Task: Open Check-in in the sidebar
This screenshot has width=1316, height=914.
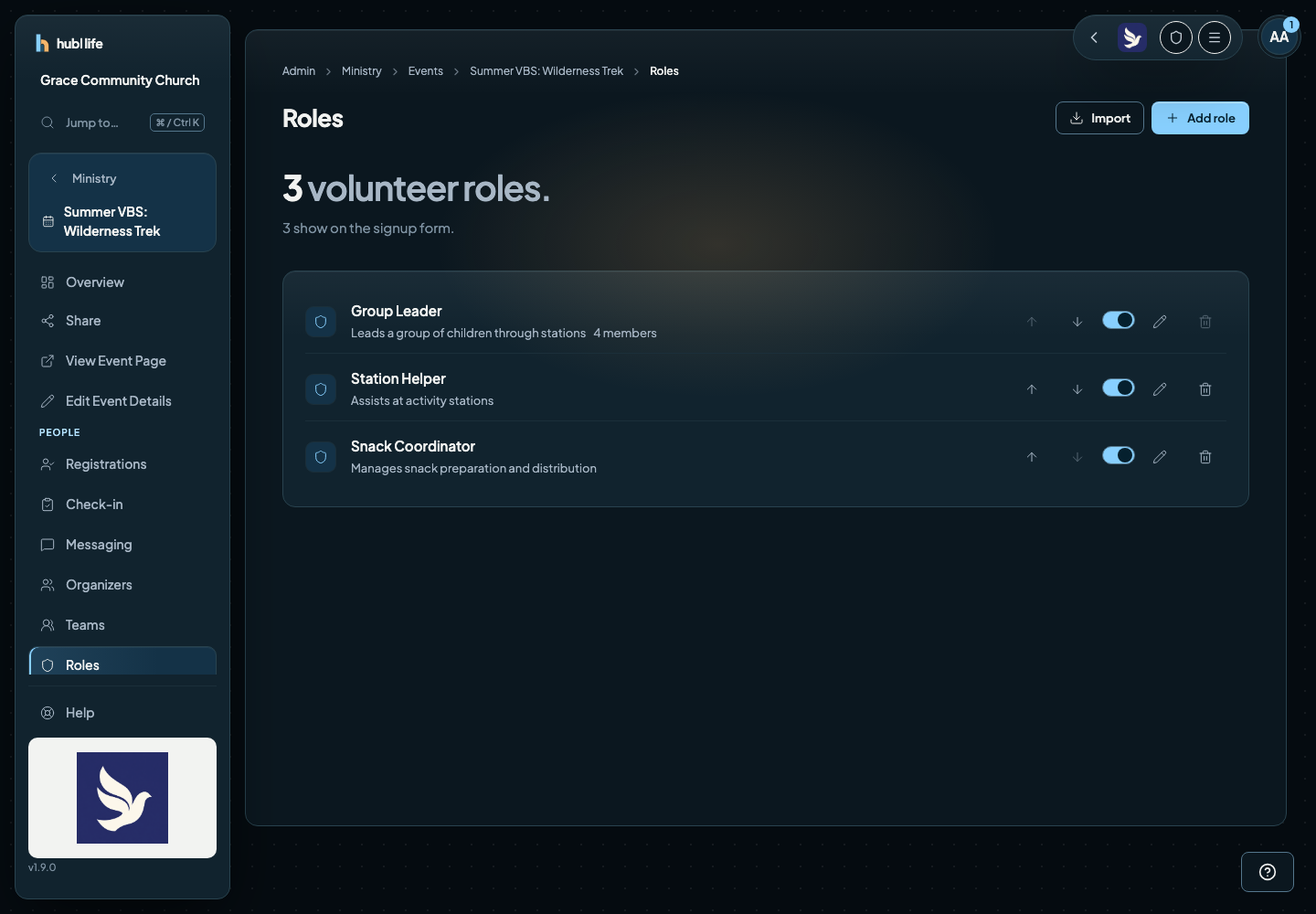Action: 122,505
